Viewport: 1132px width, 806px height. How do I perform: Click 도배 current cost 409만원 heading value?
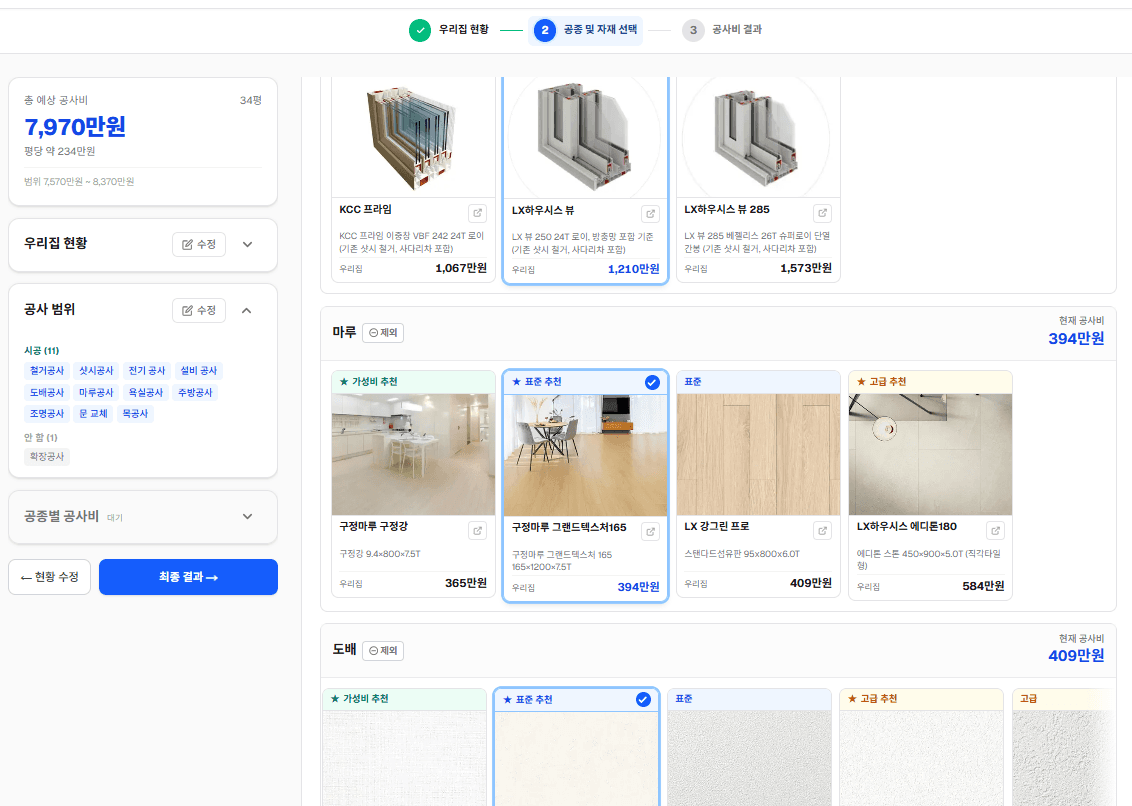coord(1076,656)
